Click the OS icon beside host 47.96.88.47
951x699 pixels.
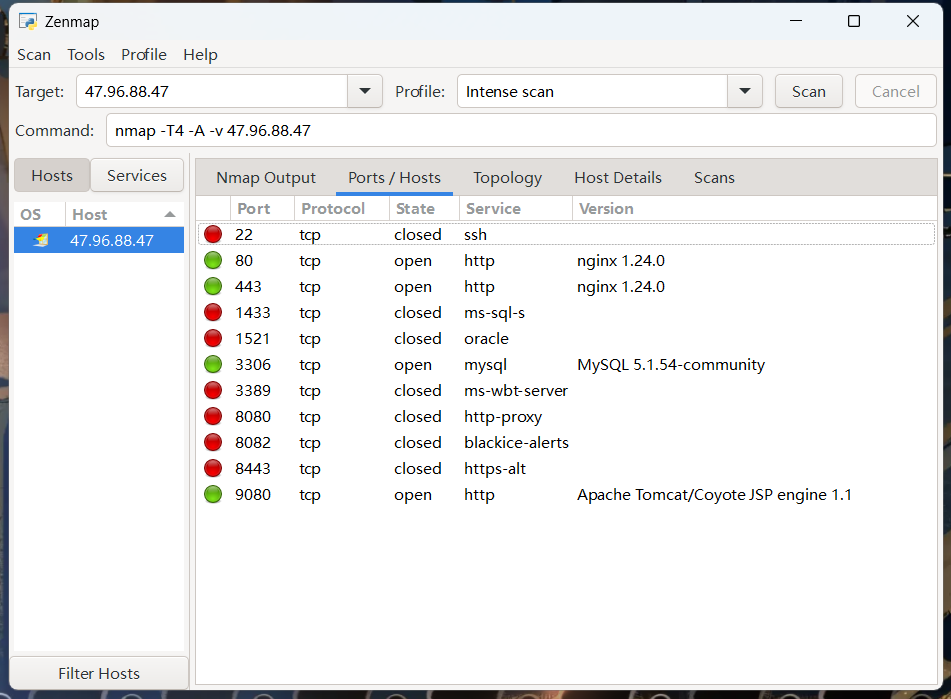(41, 240)
